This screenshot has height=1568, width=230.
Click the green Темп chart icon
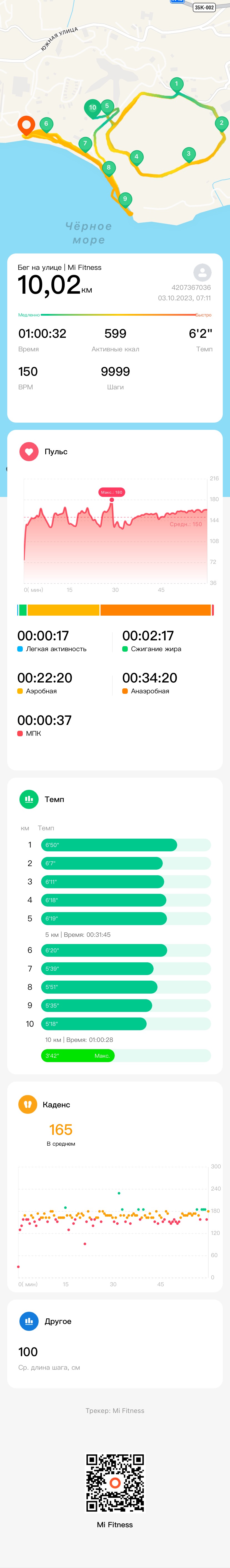[29, 799]
